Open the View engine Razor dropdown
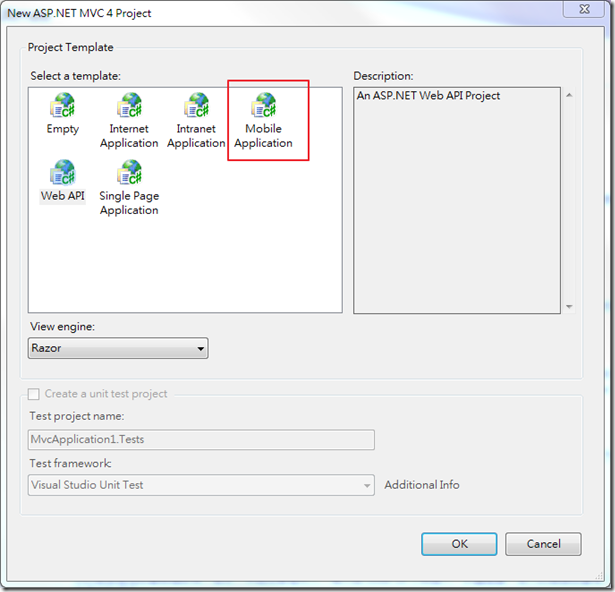The image size is (615, 592). [x=118, y=348]
